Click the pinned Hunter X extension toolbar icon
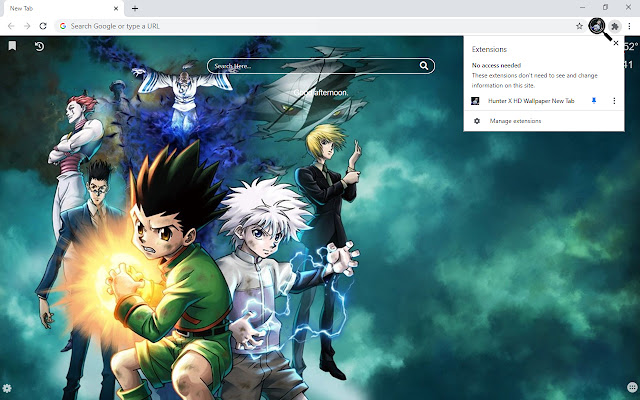The width and height of the screenshot is (640, 400). point(596,26)
